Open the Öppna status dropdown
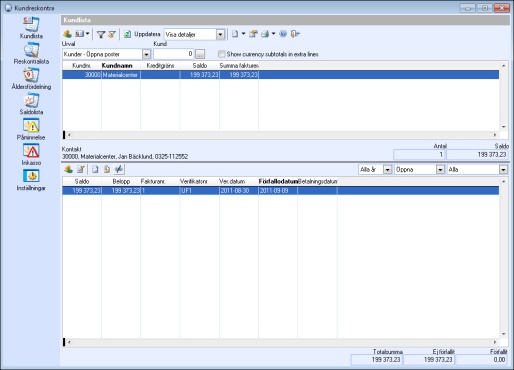The height and width of the screenshot is (370, 514). 440,170
